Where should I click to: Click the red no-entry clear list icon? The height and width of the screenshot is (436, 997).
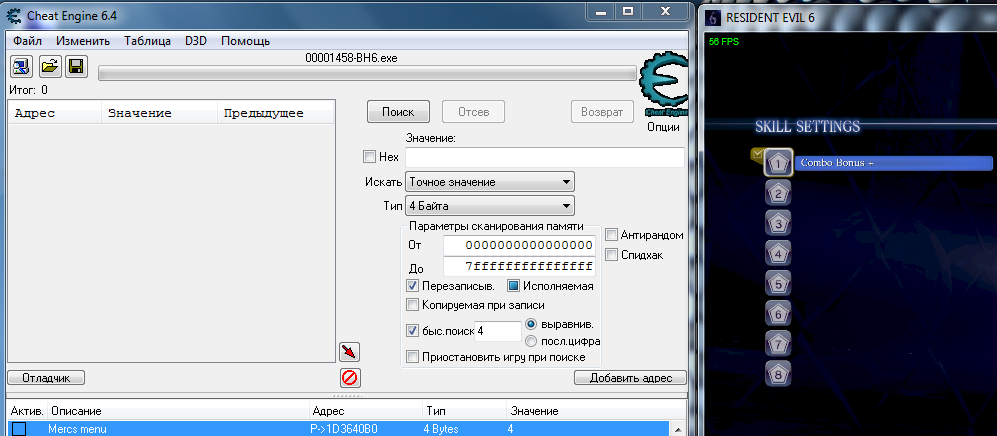point(350,378)
